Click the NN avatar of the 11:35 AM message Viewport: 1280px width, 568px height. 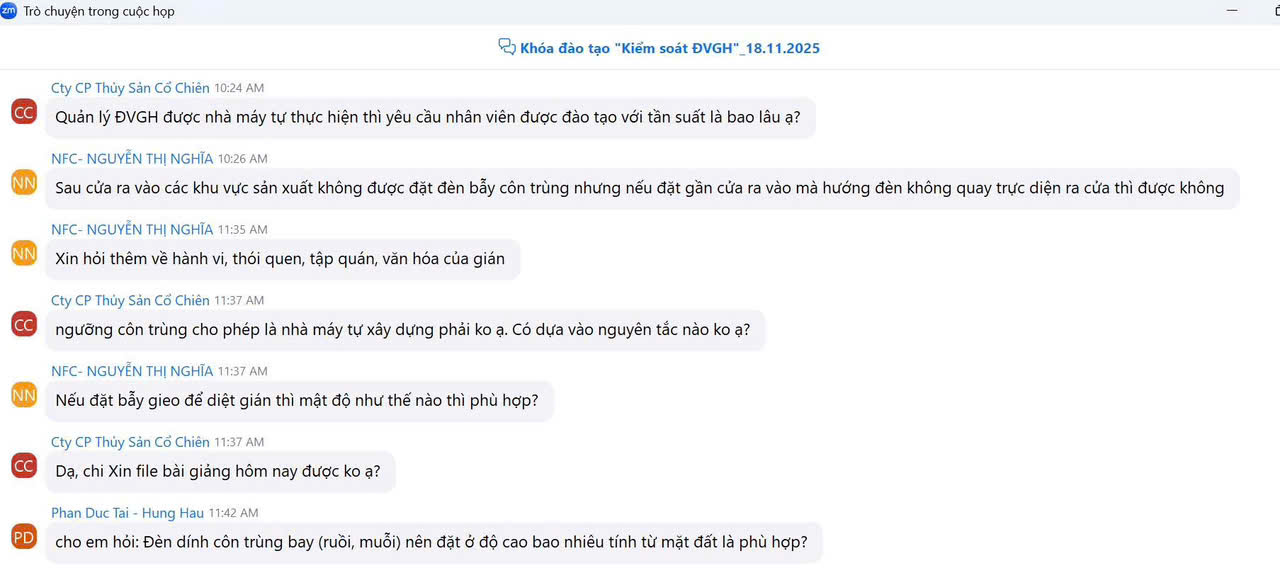pyautogui.click(x=24, y=253)
